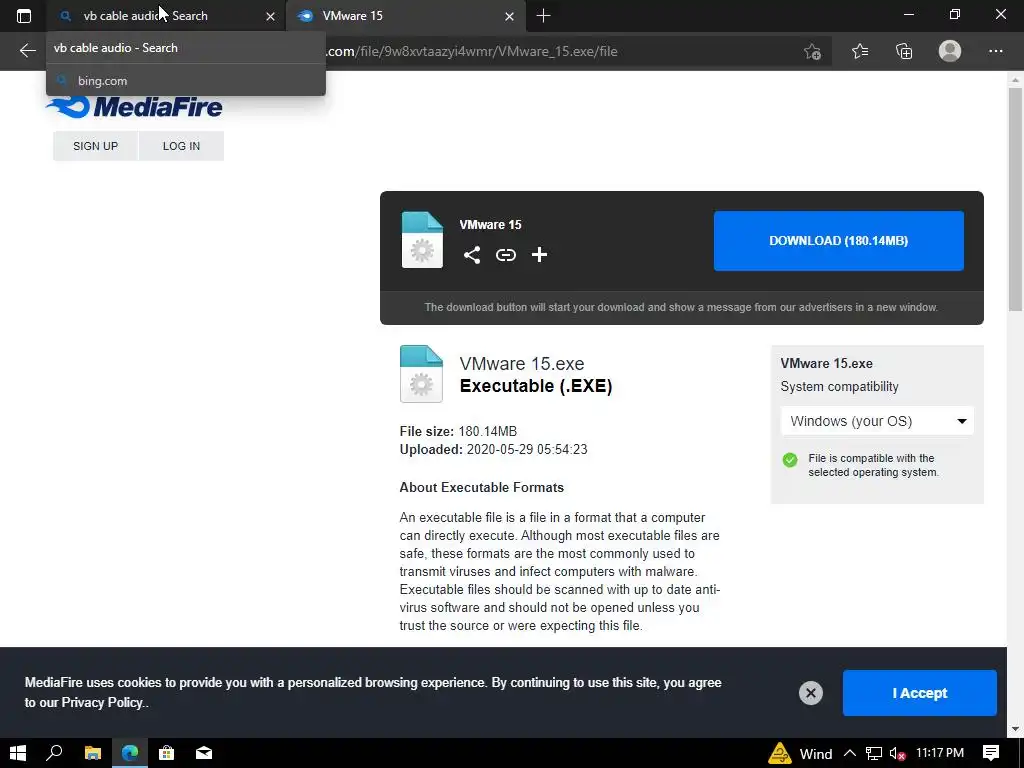Open the Windows (your OS) dropdown
The width and height of the screenshot is (1024, 768).
[877, 421]
